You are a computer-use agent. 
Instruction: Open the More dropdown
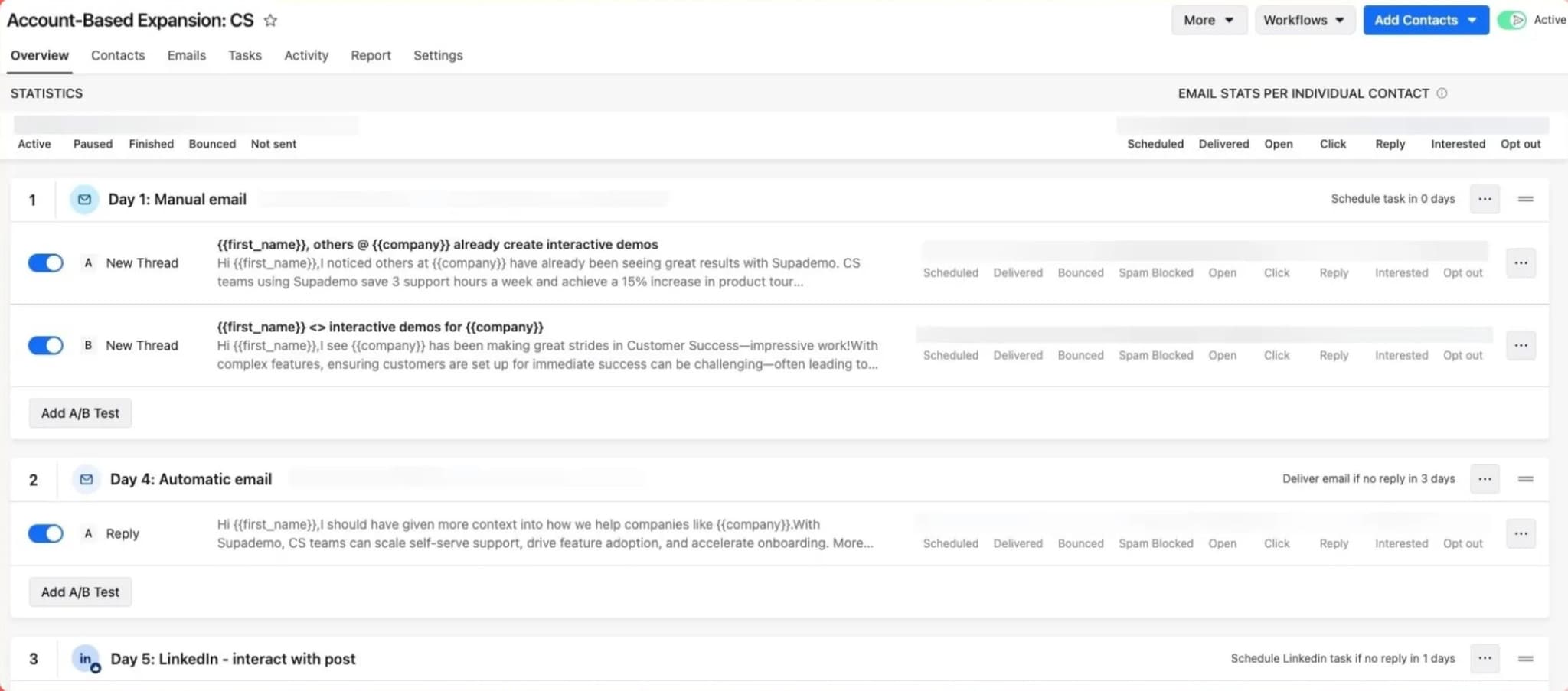click(1208, 20)
